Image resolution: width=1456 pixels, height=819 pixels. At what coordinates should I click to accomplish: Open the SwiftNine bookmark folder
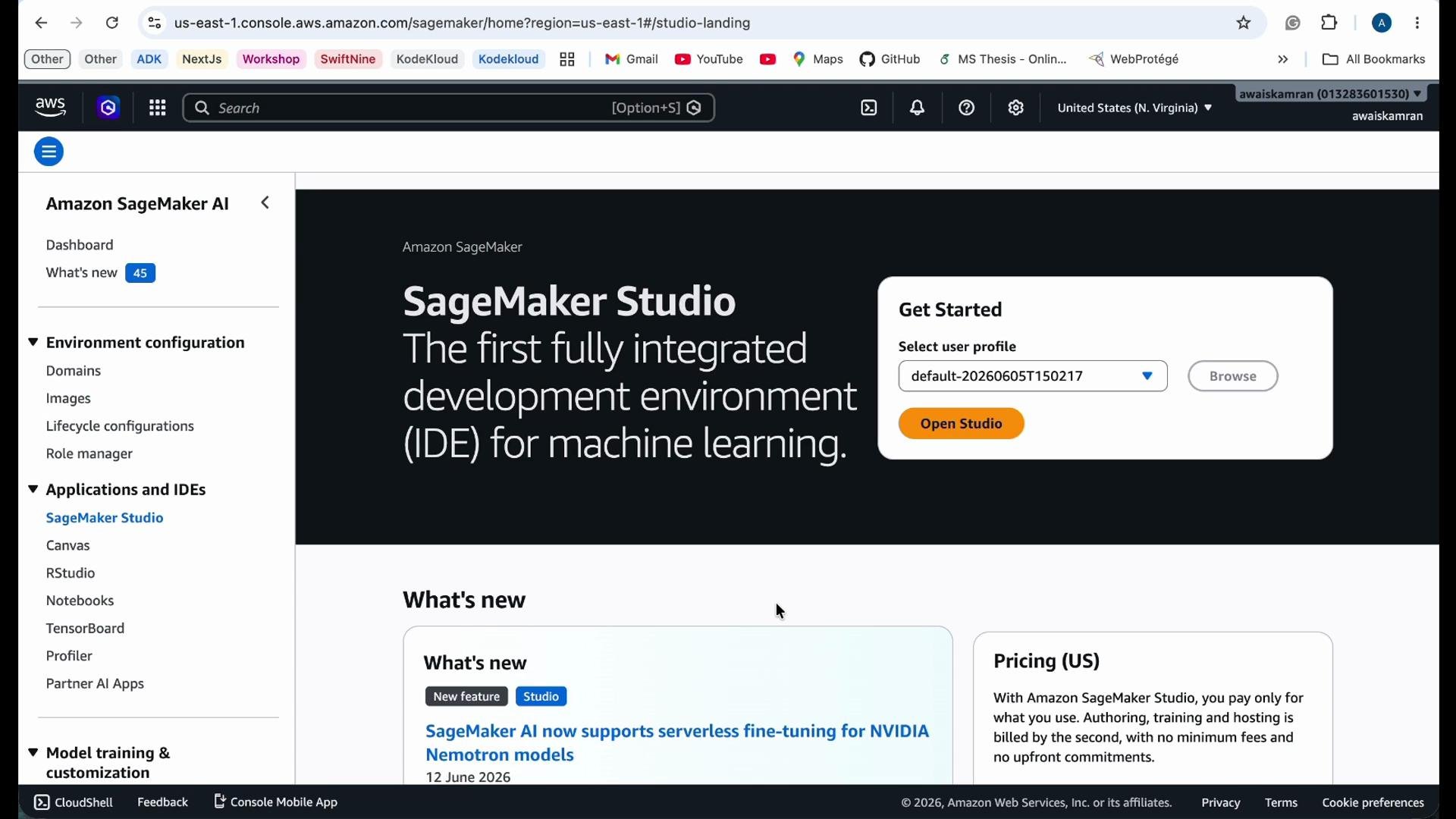[x=348, y=60]
